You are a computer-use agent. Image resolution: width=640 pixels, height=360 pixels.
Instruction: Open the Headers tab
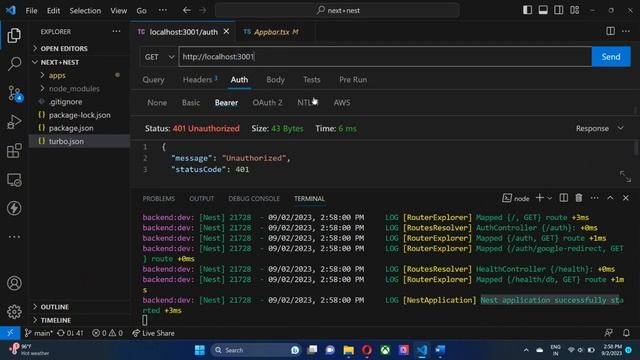200,80
